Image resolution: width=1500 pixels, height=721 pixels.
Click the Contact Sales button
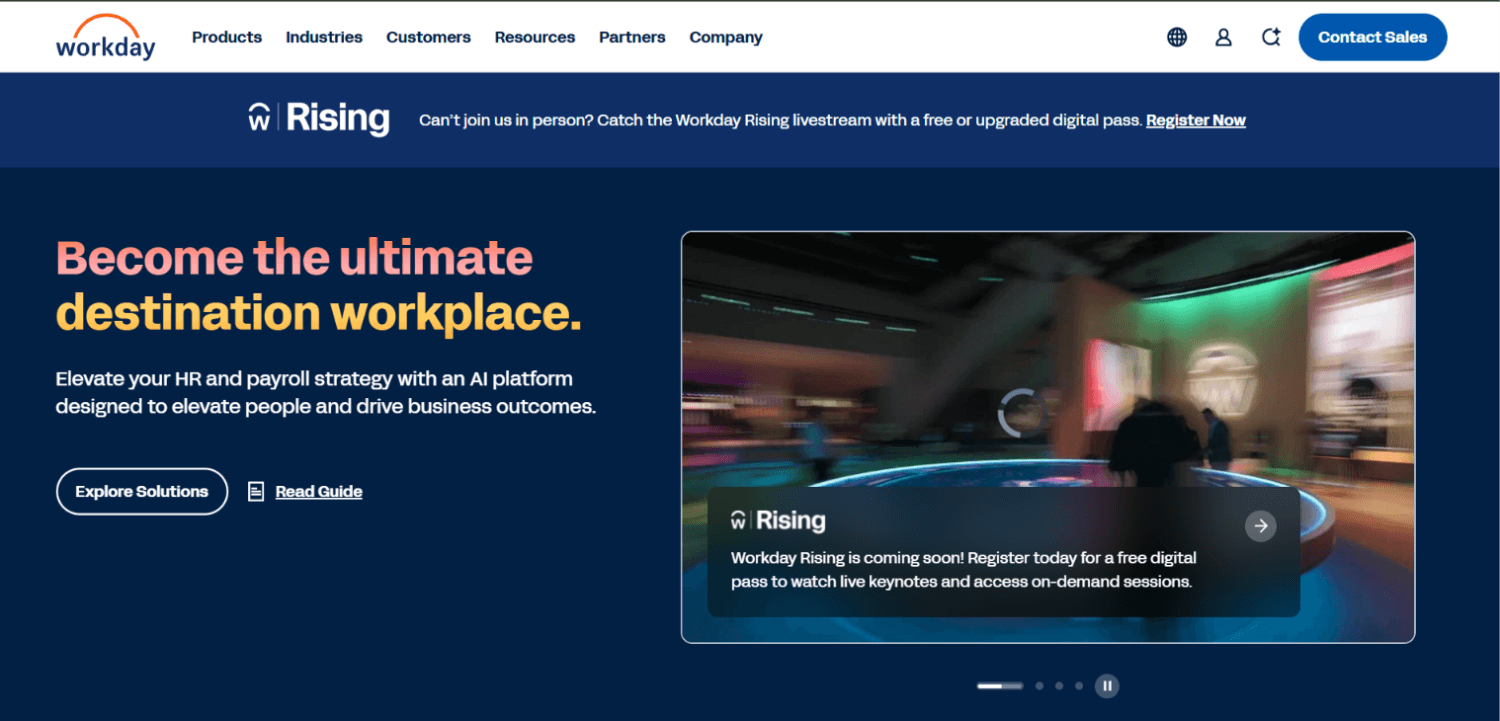click(x=1372, y=37)
